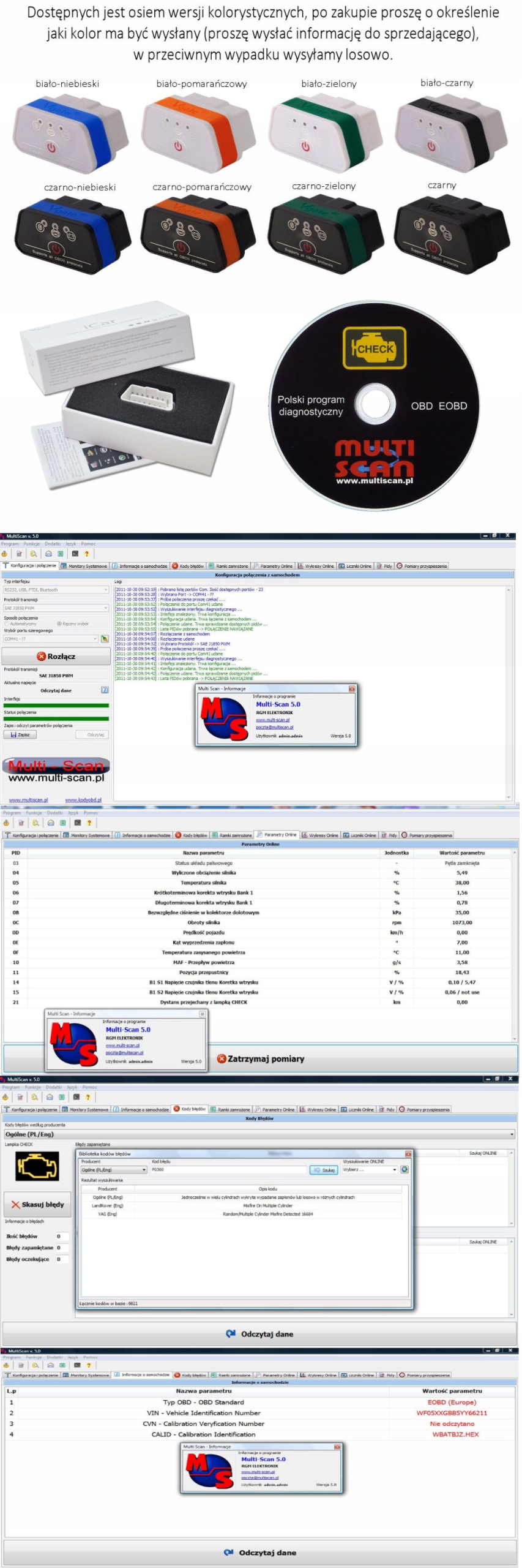Close the Multi Scan - Informacje dialog over the log panel

(x=352, y=688)
